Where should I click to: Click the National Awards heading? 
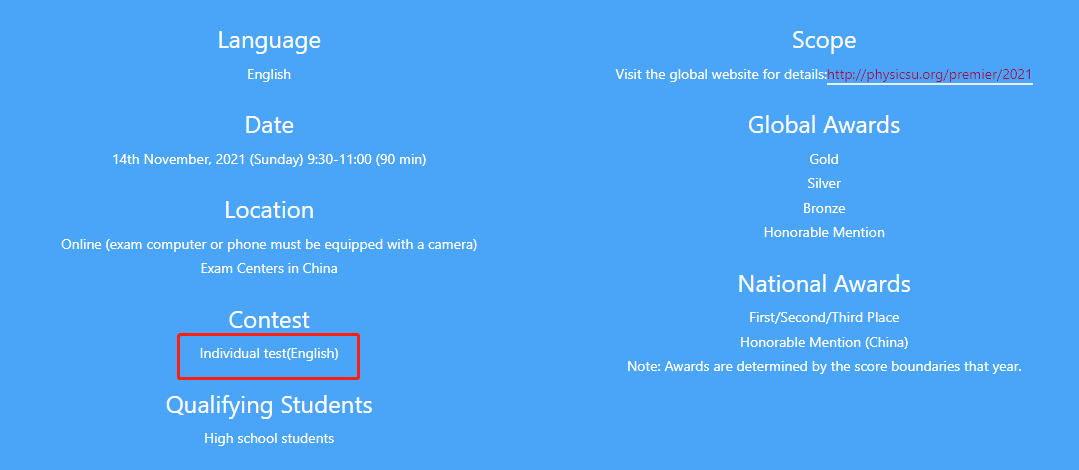tap(824, 284)
